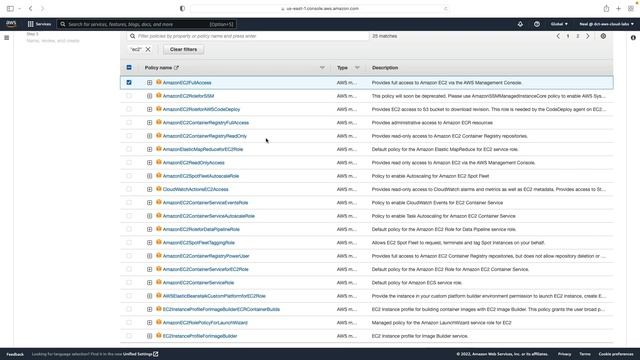This screenshot has height=360, width=640.
Task: Open the account user dropdown menu
Action: pyautogui.click(x=607, y=24)
